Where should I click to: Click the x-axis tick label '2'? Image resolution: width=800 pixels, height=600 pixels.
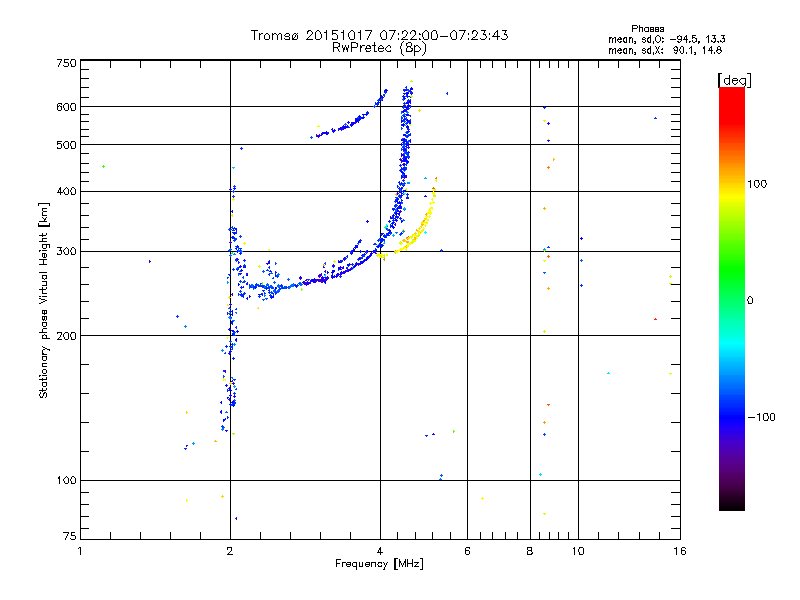(x=230, y=551)
